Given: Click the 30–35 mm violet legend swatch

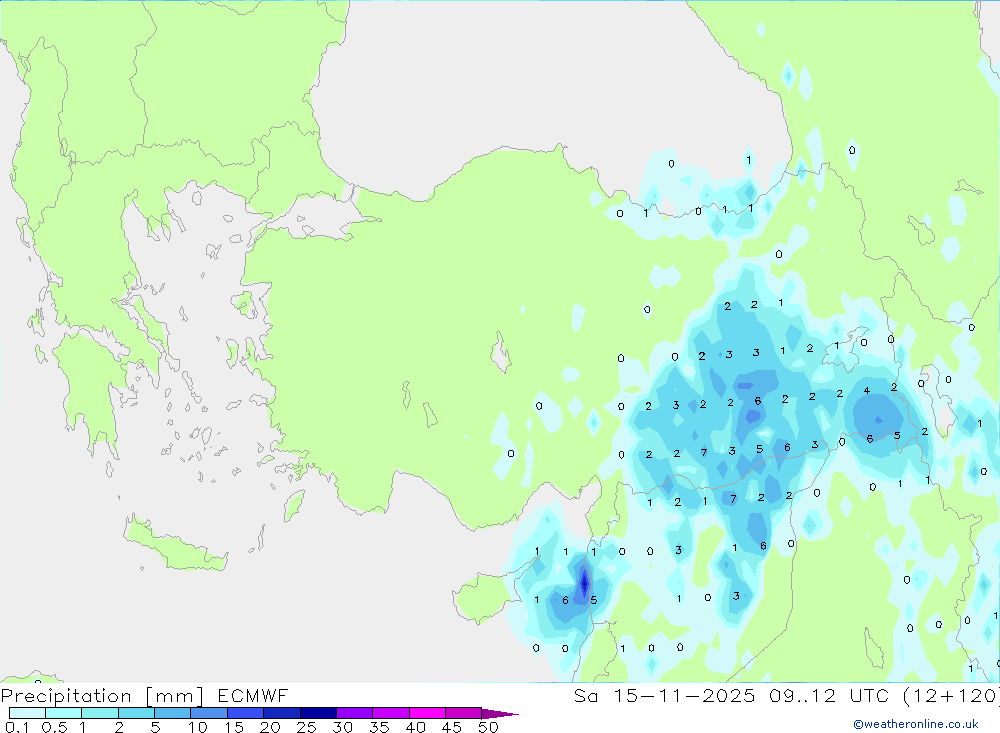Looking at the screenshot, I should click(354, 713).
